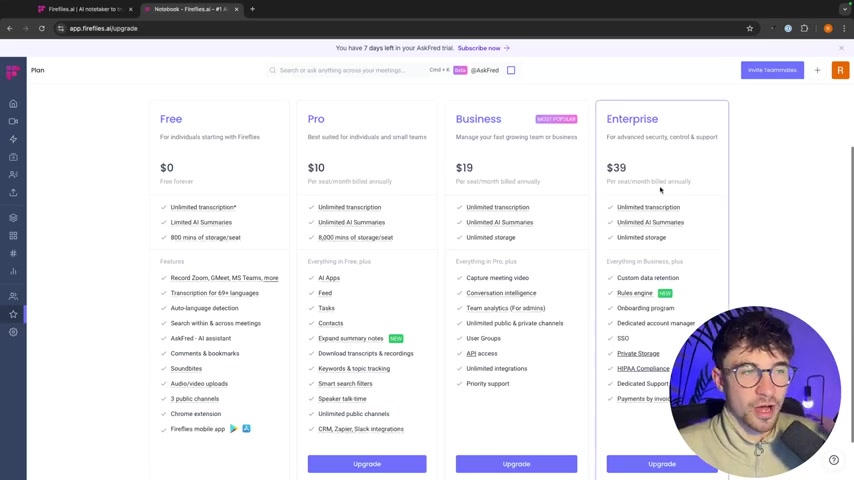Open the stacked layers sidebar icon
The image size is (854, 480).
pos(13,218)
